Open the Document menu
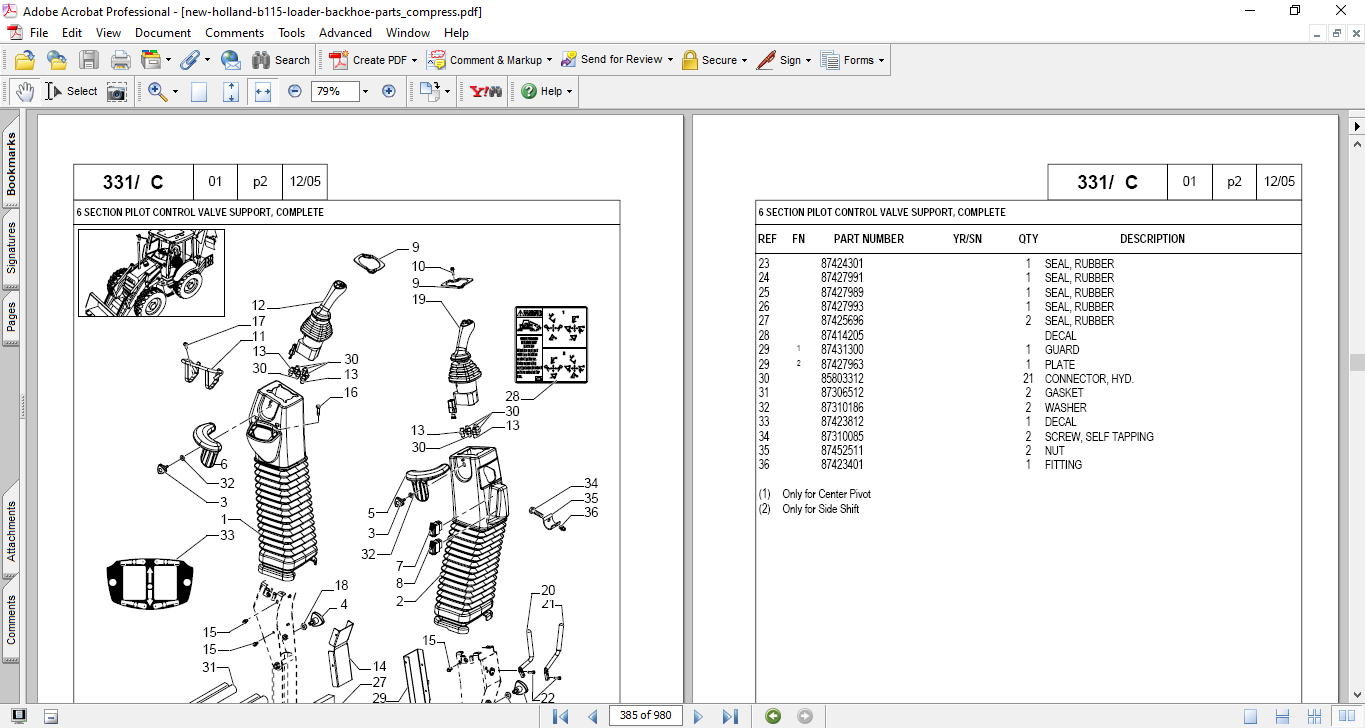 [163, 32]
